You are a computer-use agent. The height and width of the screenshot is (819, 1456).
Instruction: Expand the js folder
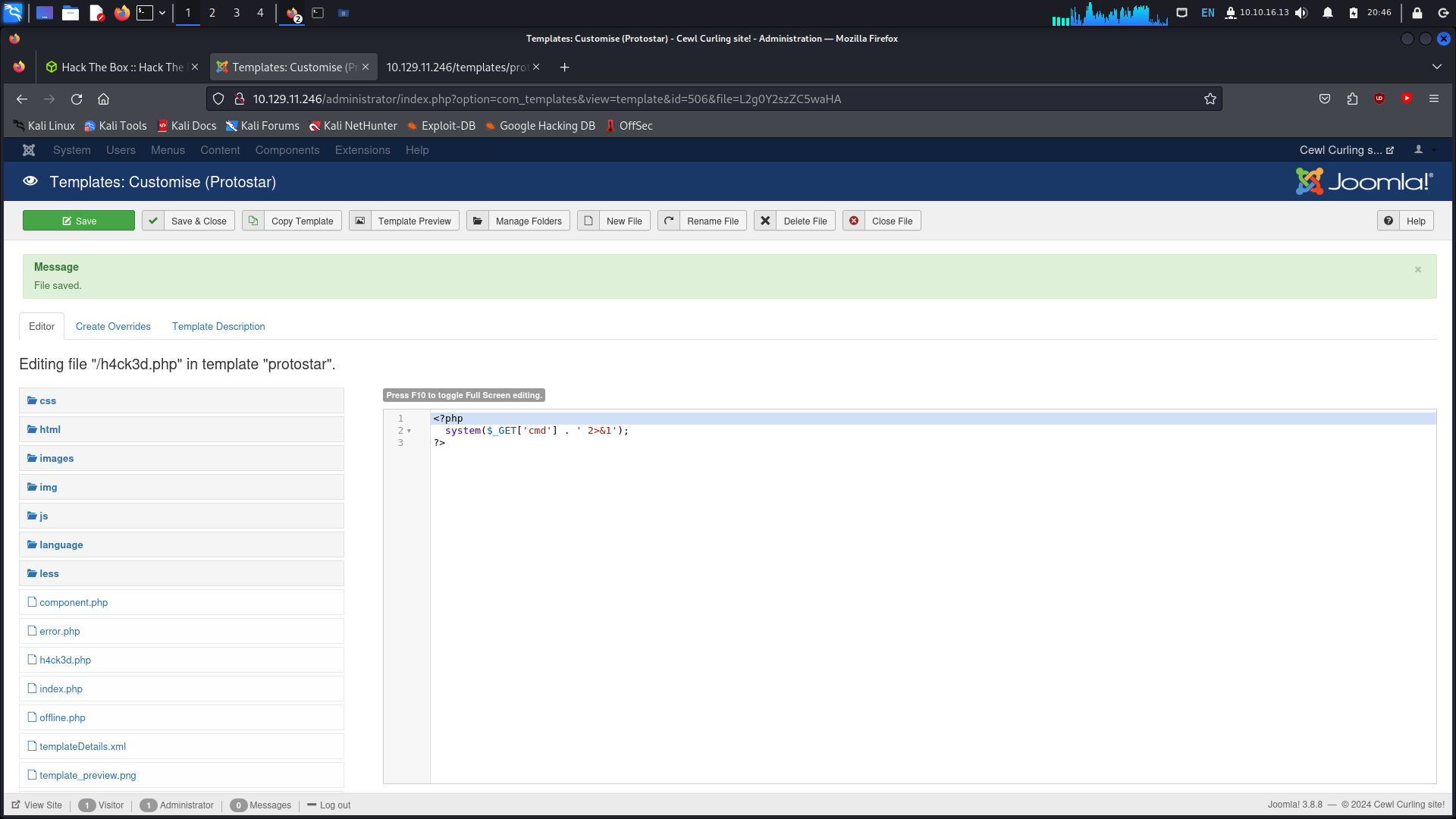click(x=181, y=516)
